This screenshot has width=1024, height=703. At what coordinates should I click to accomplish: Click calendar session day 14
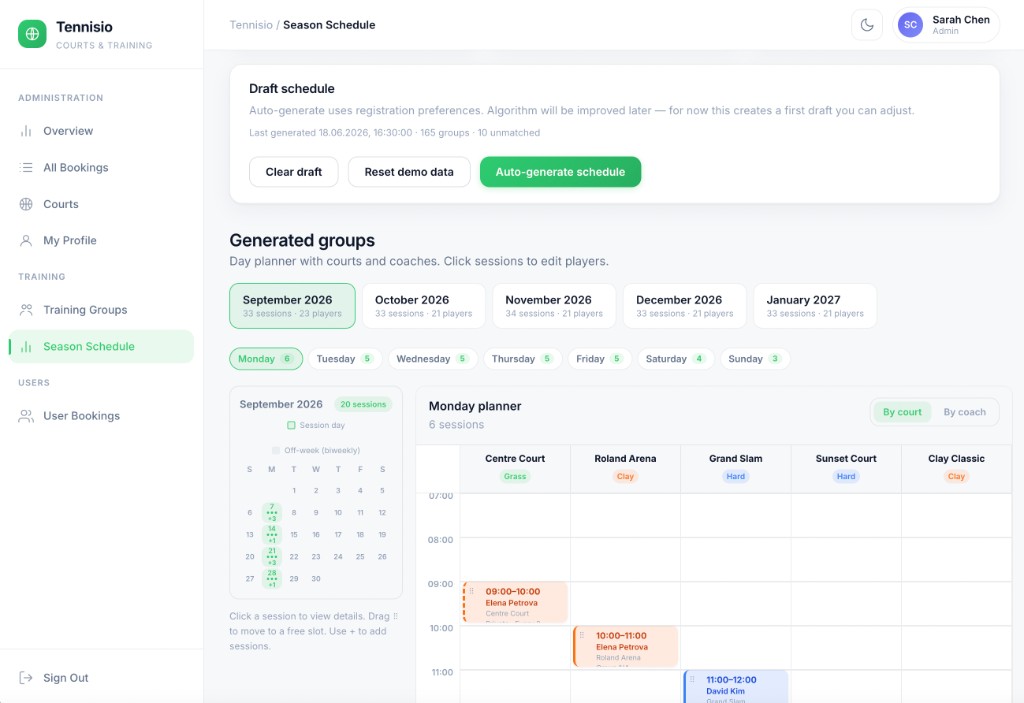point(272,534)
